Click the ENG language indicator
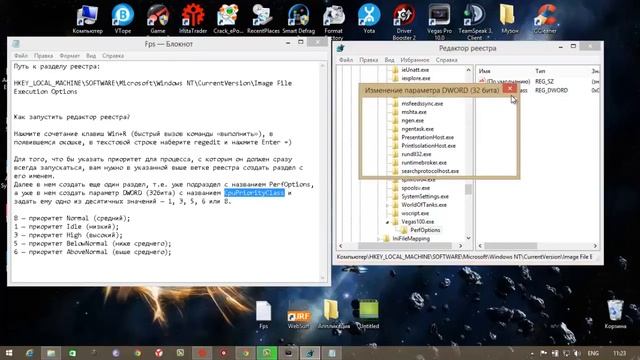This screenshot has height=360, width=640. pyautogui.click(x=593, y=353)
